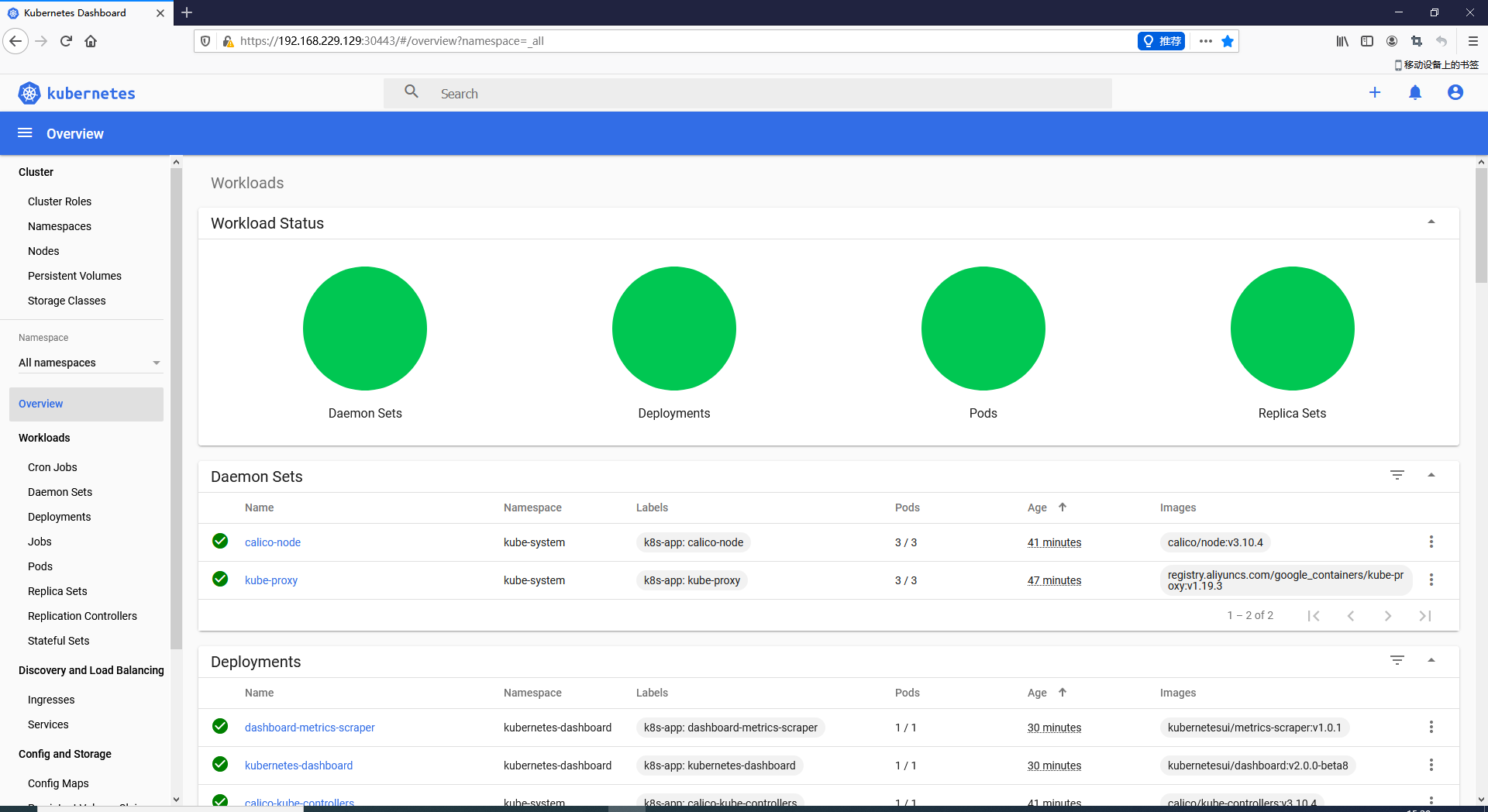Create a new resource with plus icon
The image size is (1488, 812).
point(1375,93)
